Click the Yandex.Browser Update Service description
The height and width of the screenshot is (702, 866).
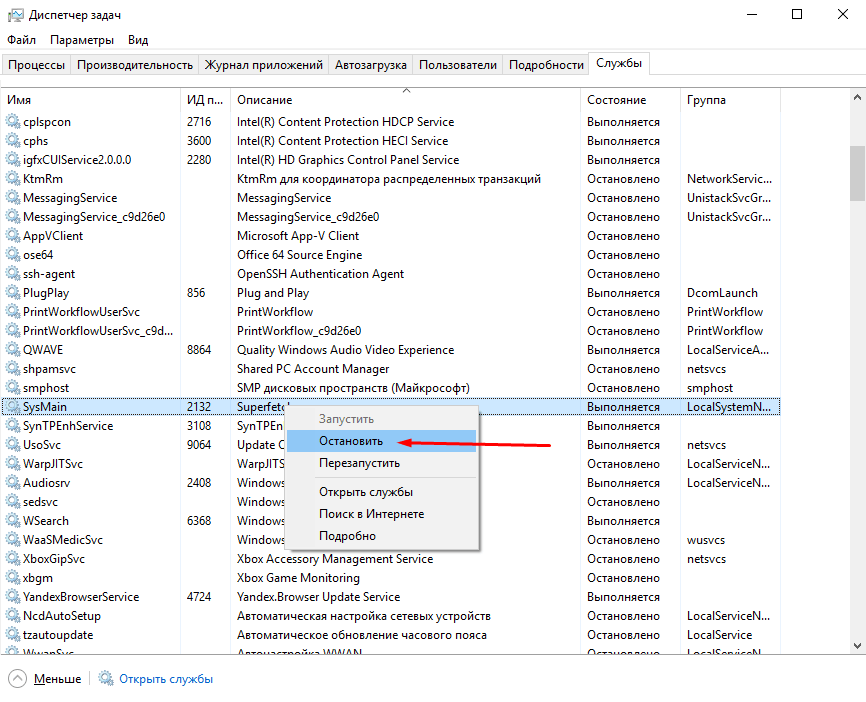[318, 597]
